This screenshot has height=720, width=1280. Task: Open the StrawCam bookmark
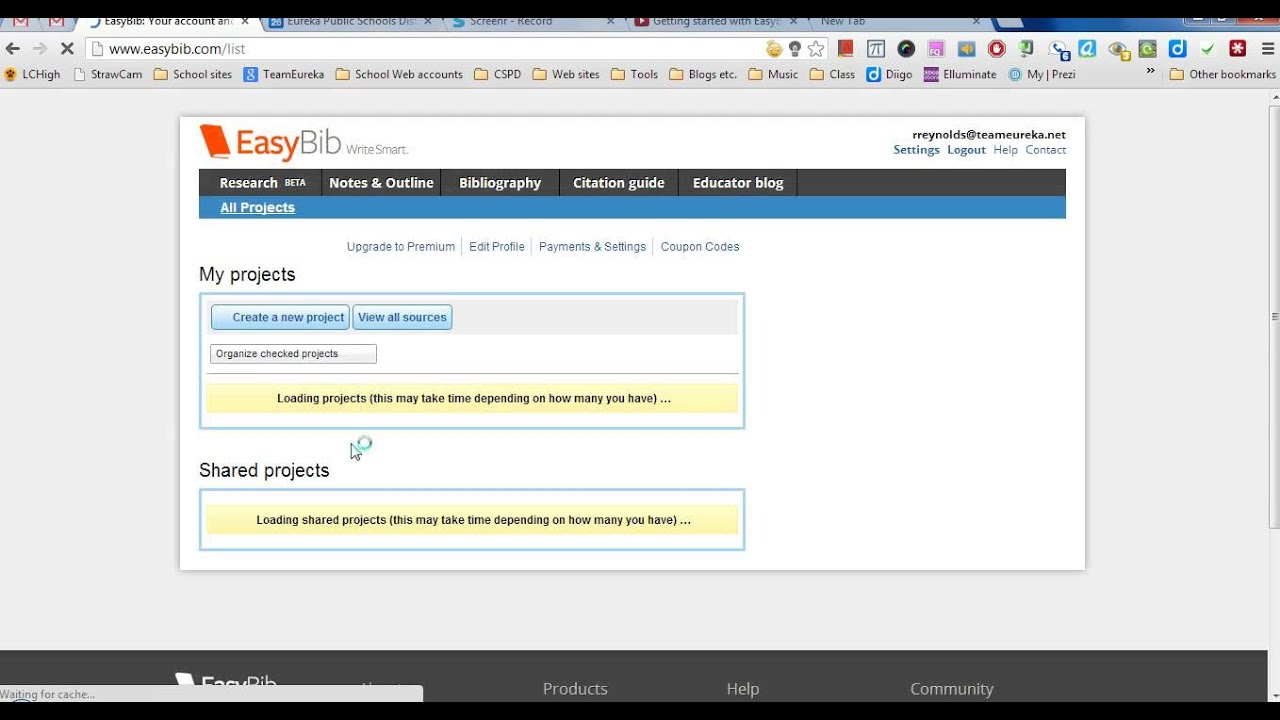(108, 74)
